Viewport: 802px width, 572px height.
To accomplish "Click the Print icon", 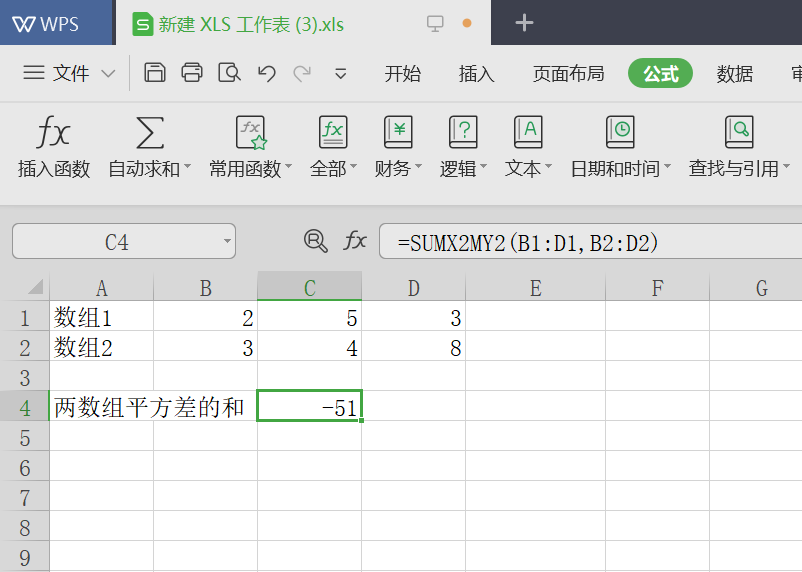I will point(192,73).
